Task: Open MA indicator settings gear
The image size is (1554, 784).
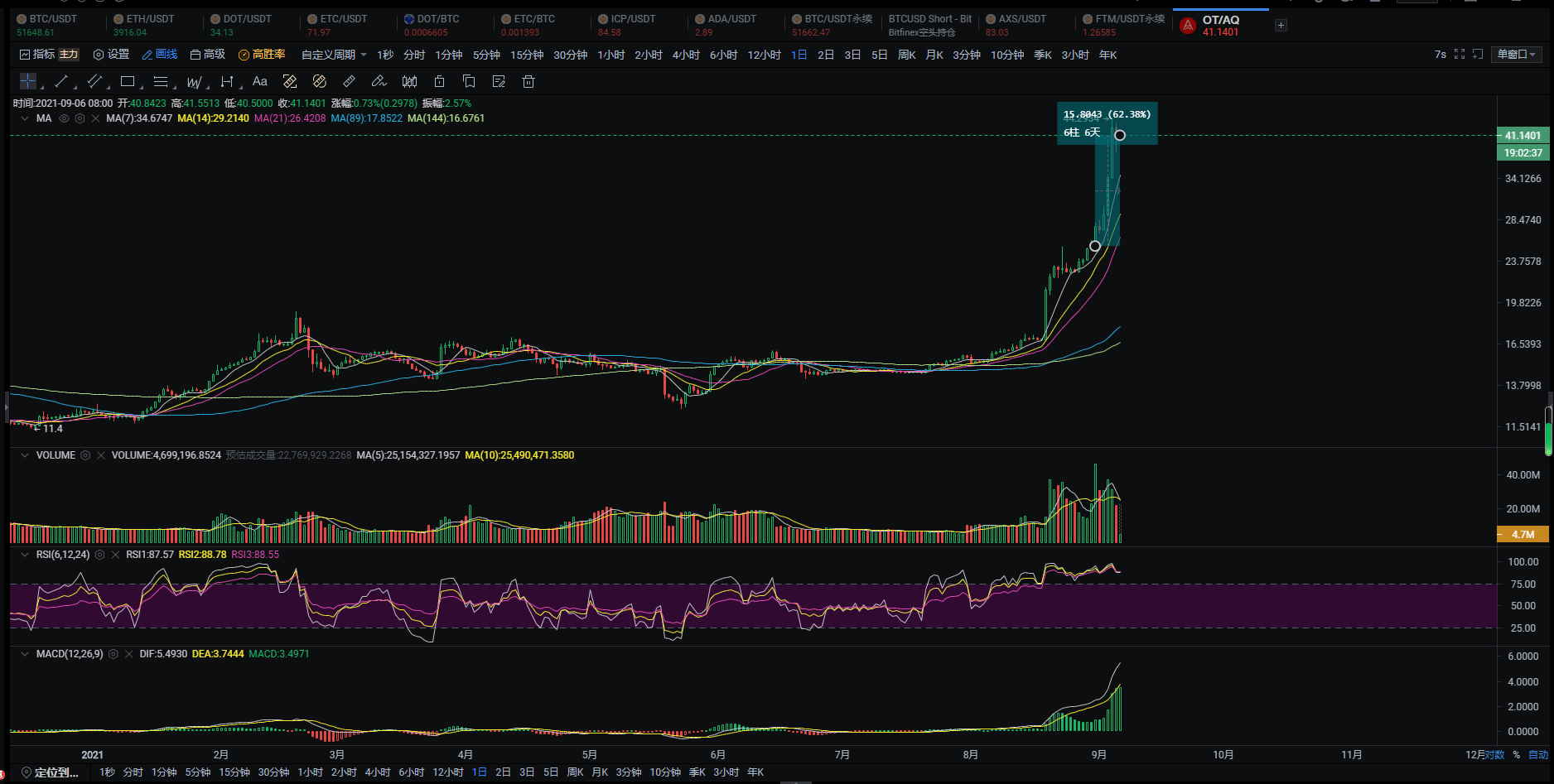Action: tap(80, 118)
